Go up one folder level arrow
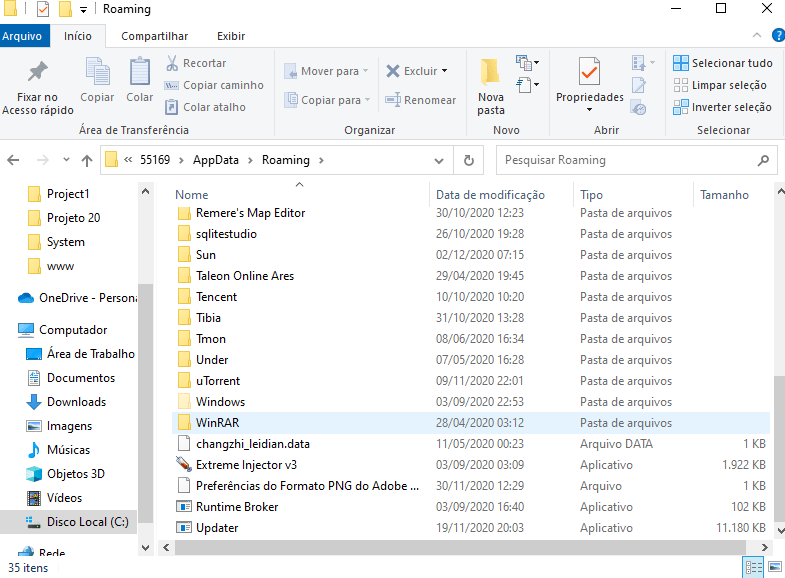785x578 pixels. (87, 160)
